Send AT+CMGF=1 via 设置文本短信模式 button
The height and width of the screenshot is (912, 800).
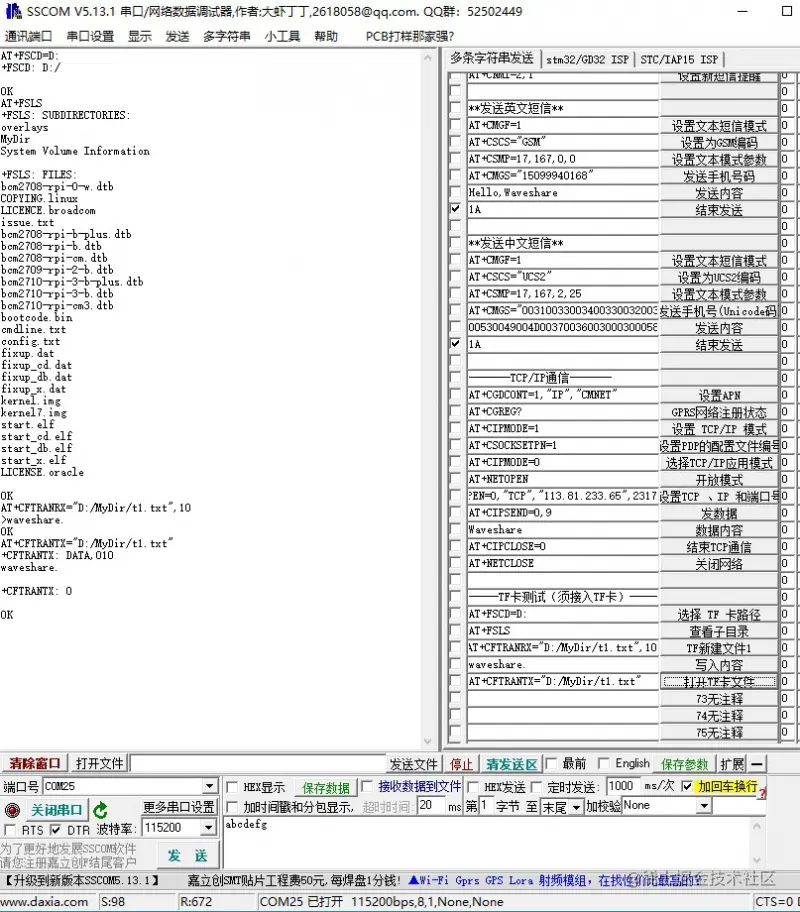(x=719, y=126)
